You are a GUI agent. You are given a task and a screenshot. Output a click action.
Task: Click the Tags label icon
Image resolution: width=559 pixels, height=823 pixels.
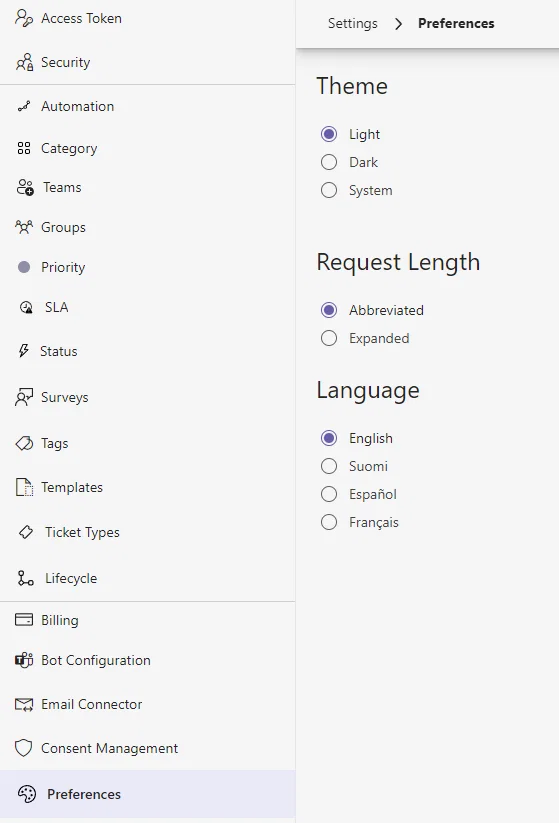click(24, 444)
